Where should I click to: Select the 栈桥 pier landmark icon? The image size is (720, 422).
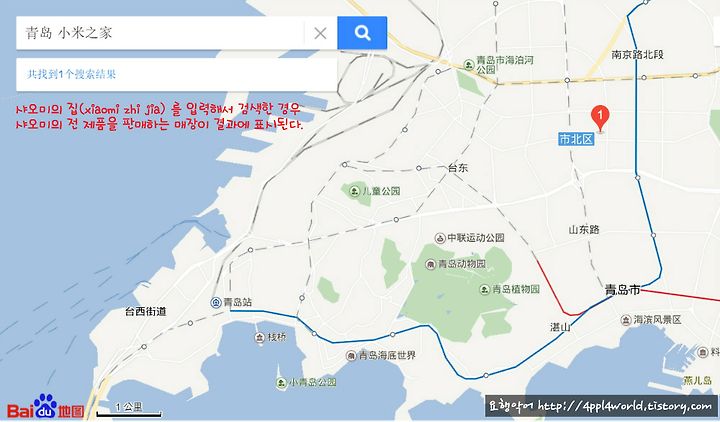tap(259, 338)
